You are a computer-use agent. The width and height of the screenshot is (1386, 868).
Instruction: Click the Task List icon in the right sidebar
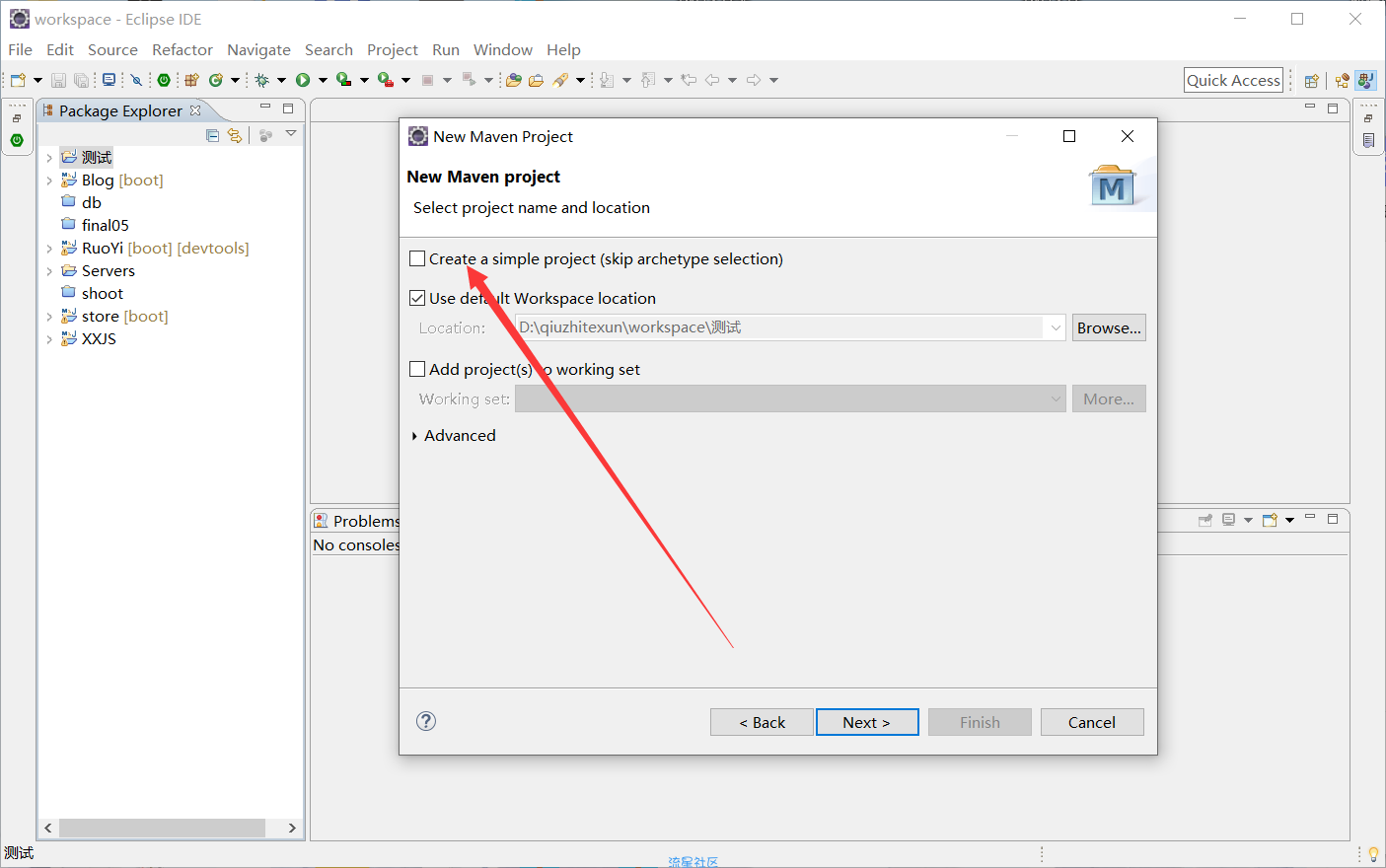[x=1368, y=140]
